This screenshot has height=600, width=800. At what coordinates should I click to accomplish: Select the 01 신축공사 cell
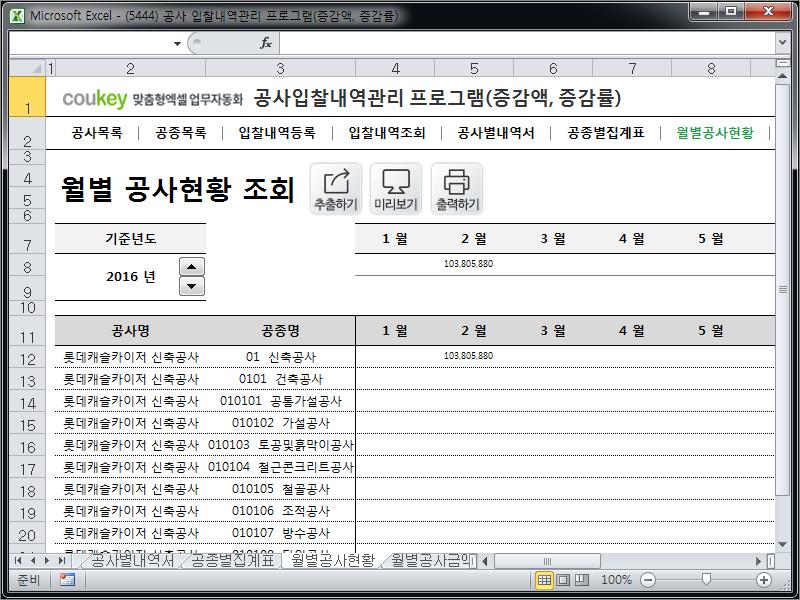point(280,357)
